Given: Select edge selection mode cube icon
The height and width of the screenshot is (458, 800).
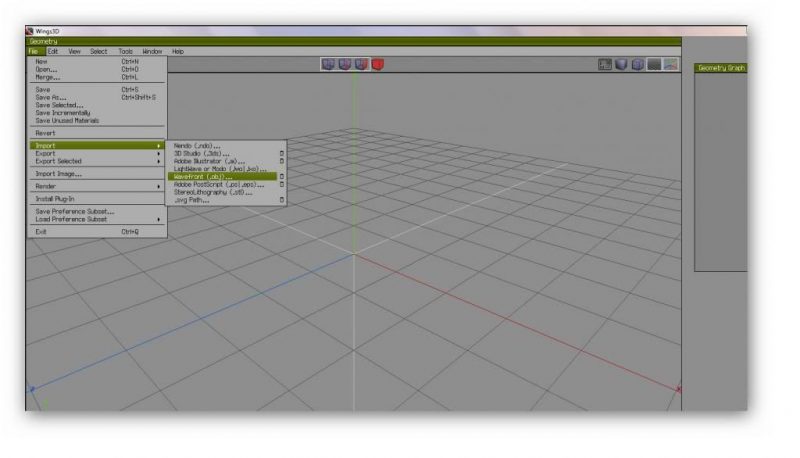Looking at the screenshot, I should pyautogui.click(x=344, y=65).
